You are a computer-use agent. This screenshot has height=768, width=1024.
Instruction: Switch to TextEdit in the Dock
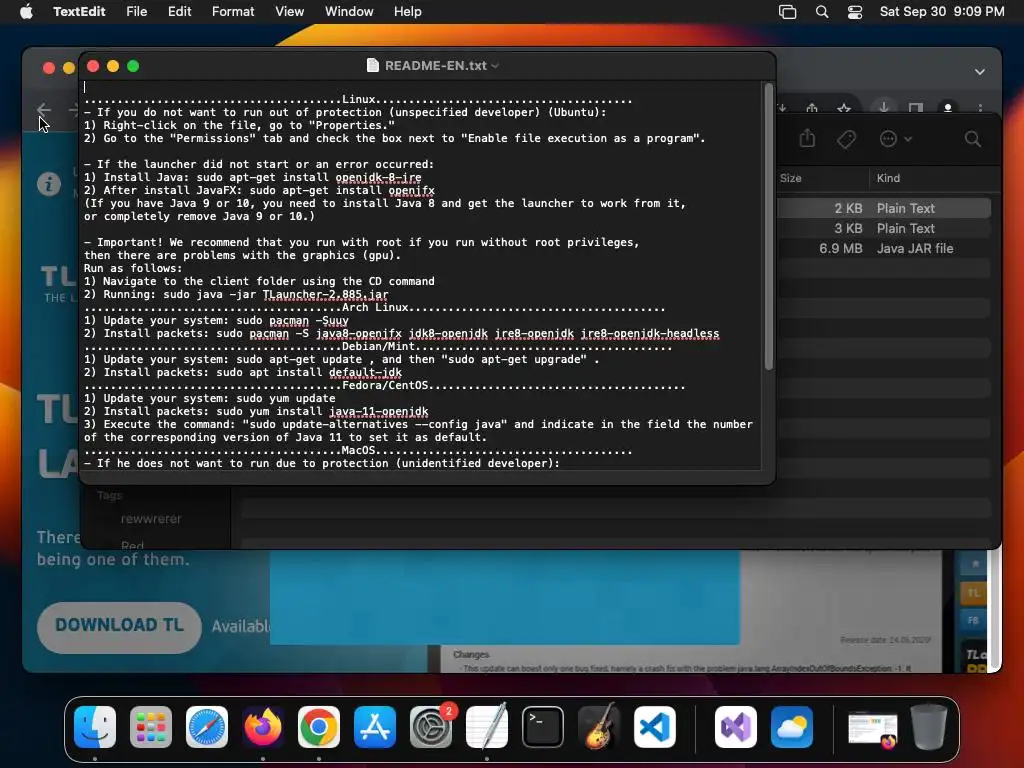(x=487, y=727)
